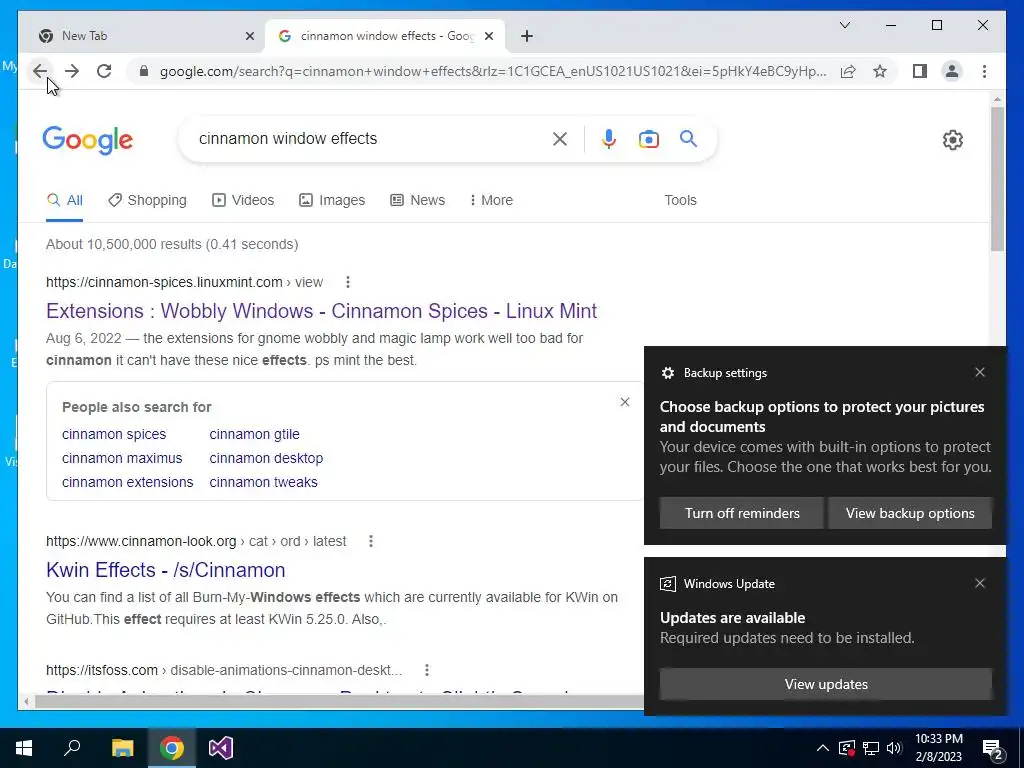Click Turn off reminders button
Viewport: 1024px width, 768px height.
[742, 513]
